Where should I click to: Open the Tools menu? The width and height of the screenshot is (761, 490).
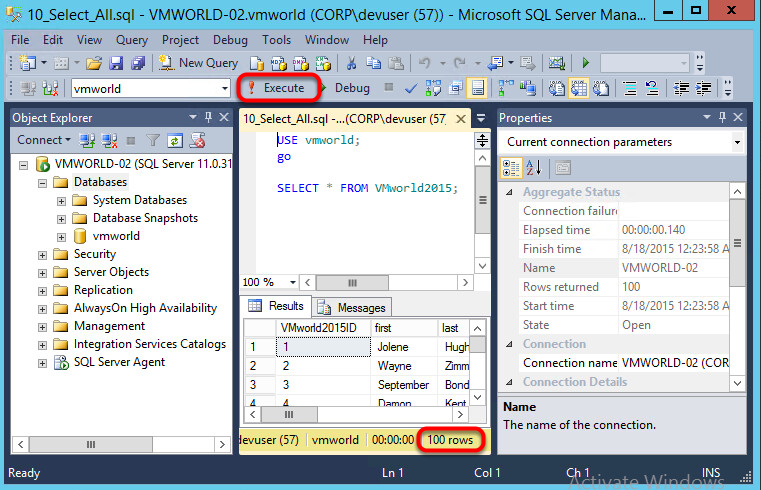tap(276, 40)
